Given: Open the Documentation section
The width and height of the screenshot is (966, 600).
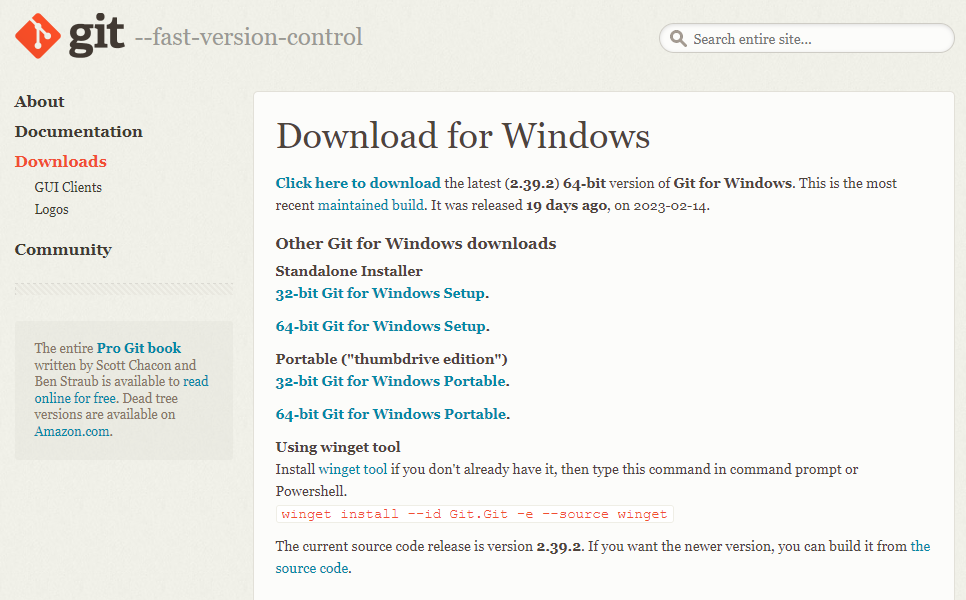Looking at the screenshot, I should coord(79,132).
